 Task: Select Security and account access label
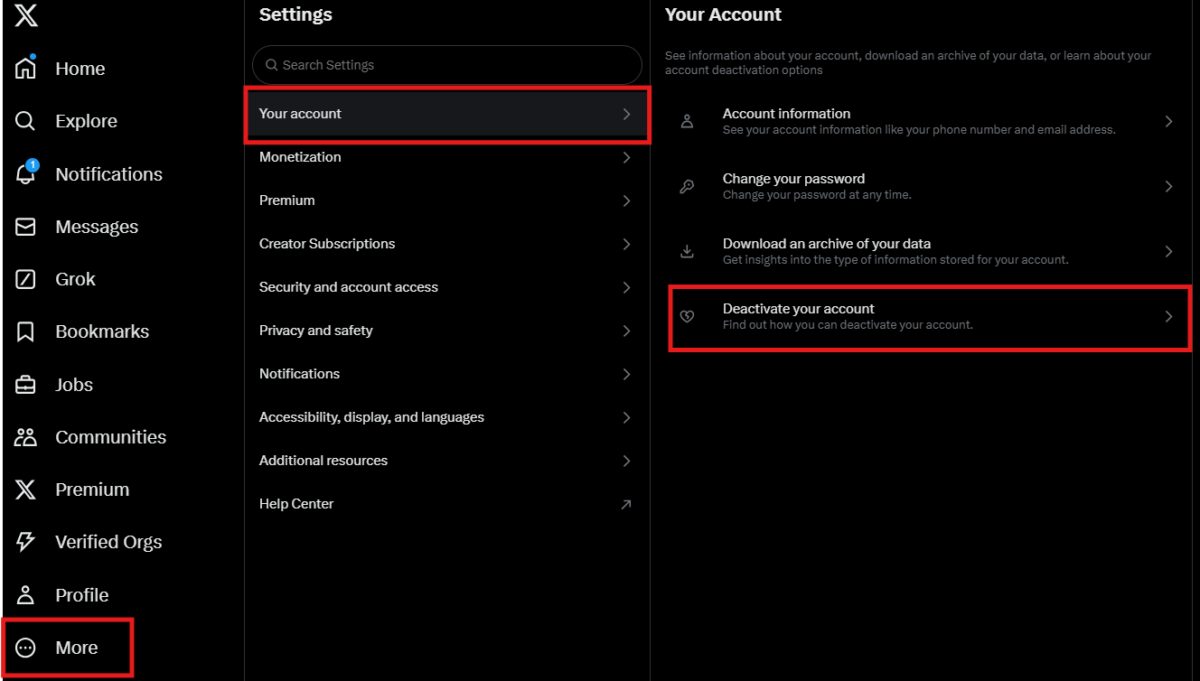349,287
